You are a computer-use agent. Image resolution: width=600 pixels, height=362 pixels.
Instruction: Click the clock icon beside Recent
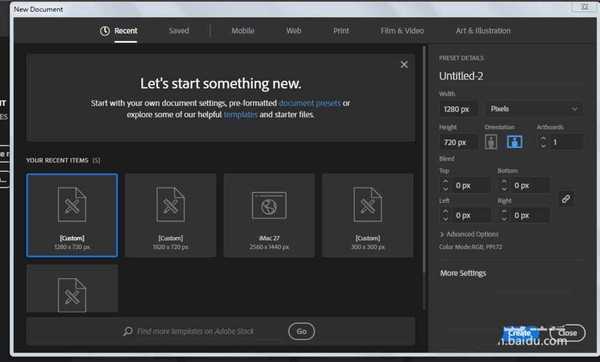click(x=105, y=31)
